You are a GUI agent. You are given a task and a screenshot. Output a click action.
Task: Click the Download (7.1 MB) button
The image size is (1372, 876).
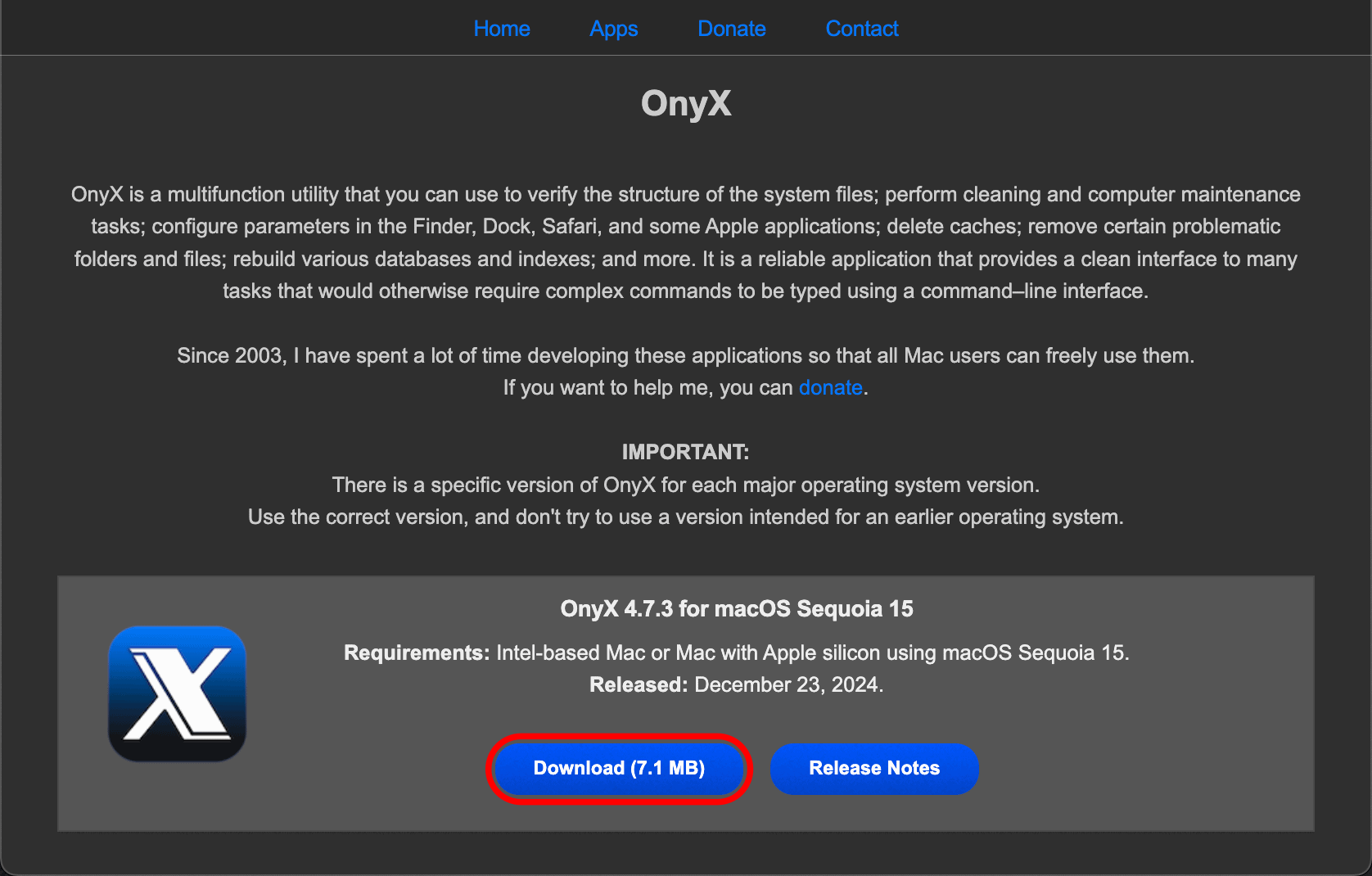(x=619, y=768)
